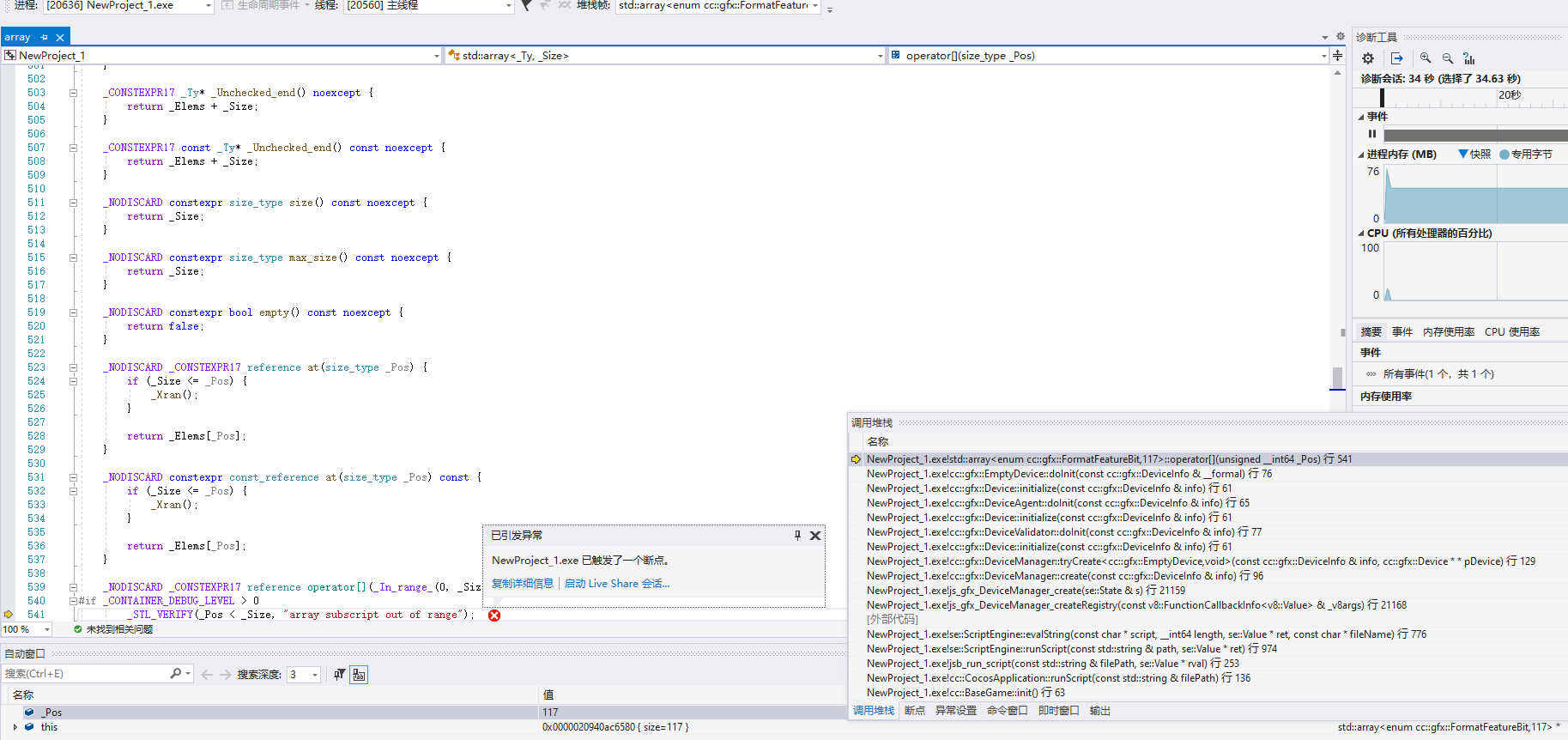This screenshot has width=1568, height=740.
Task: Collapse the process memory section
Action: point(1361,155)
